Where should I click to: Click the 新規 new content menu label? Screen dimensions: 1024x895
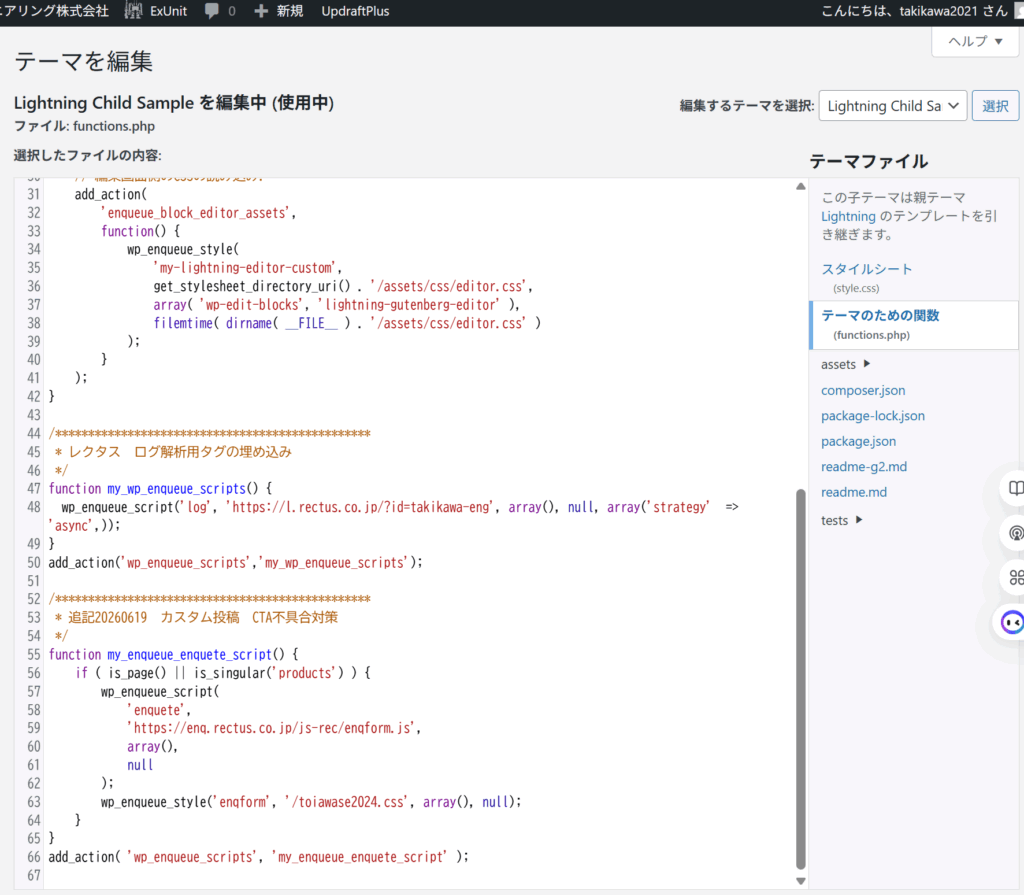289,11
